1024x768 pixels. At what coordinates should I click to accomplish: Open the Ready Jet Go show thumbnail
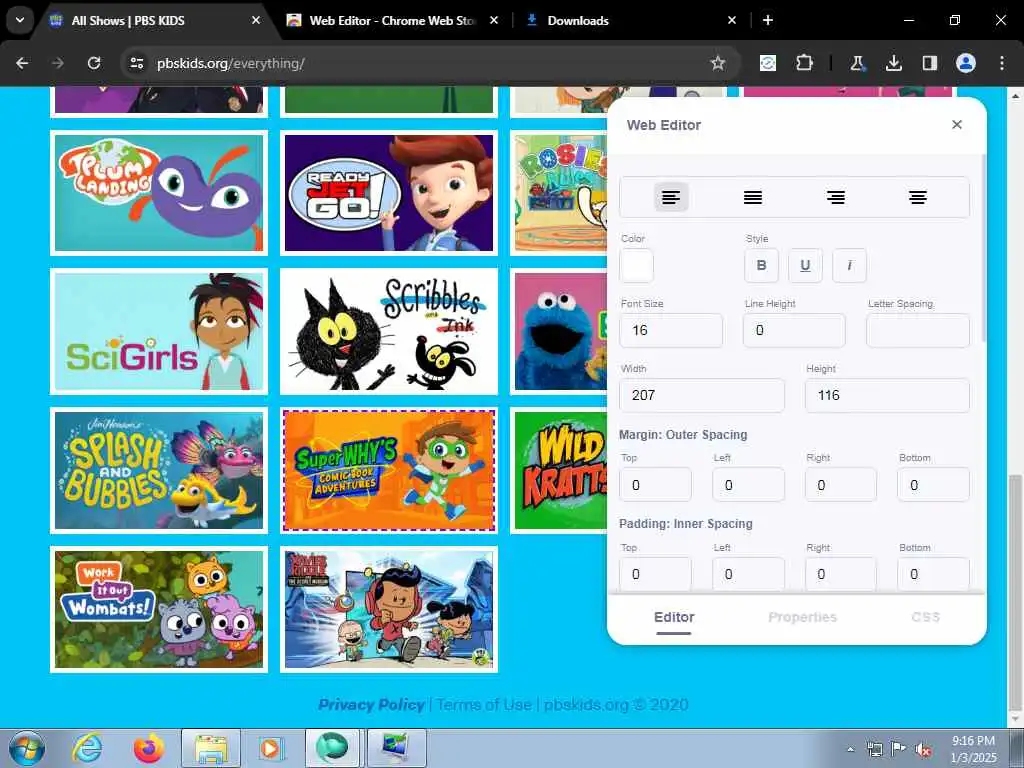point(389,193)
